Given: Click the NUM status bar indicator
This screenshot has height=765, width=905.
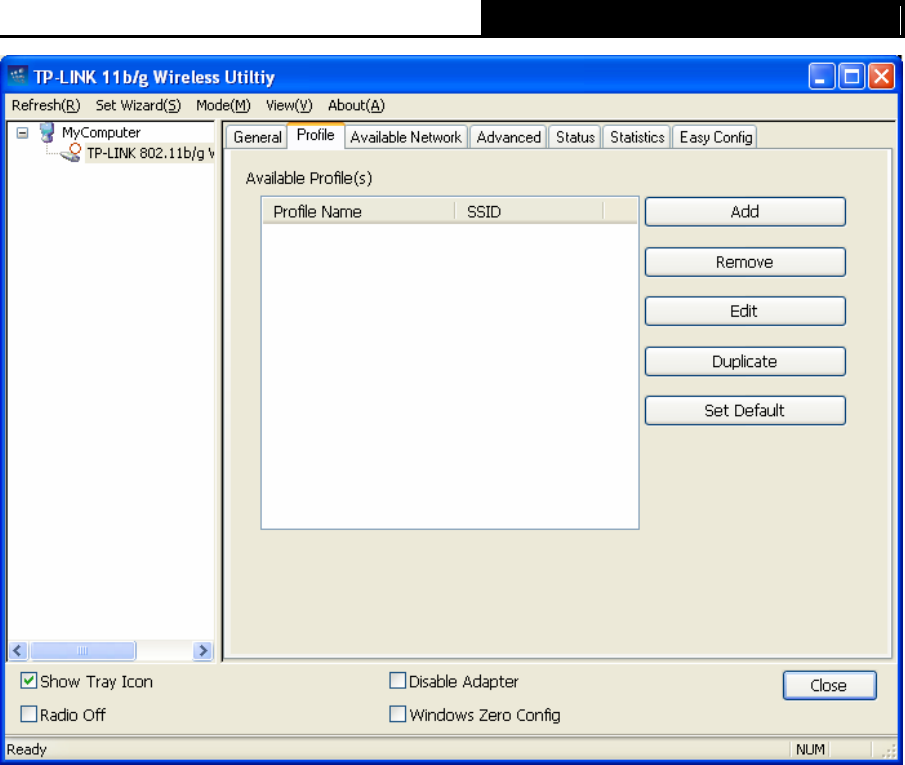Looking at the screenshot, I should tap(810, 749).
